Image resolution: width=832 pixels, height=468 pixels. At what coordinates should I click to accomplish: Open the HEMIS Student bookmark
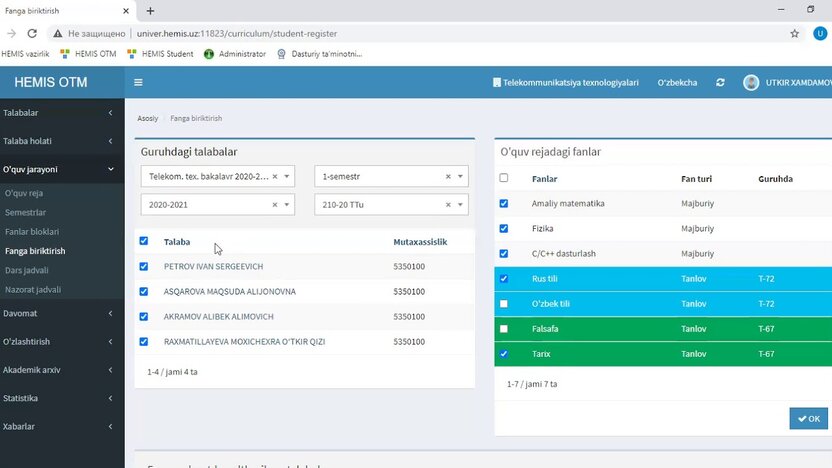coord(166,53)
